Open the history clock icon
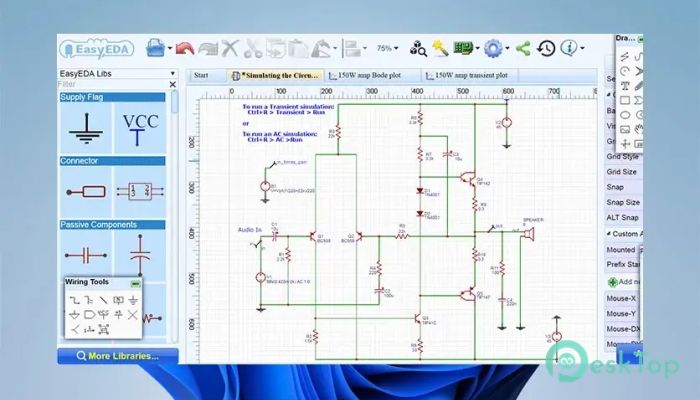 (x=546, y=48)
